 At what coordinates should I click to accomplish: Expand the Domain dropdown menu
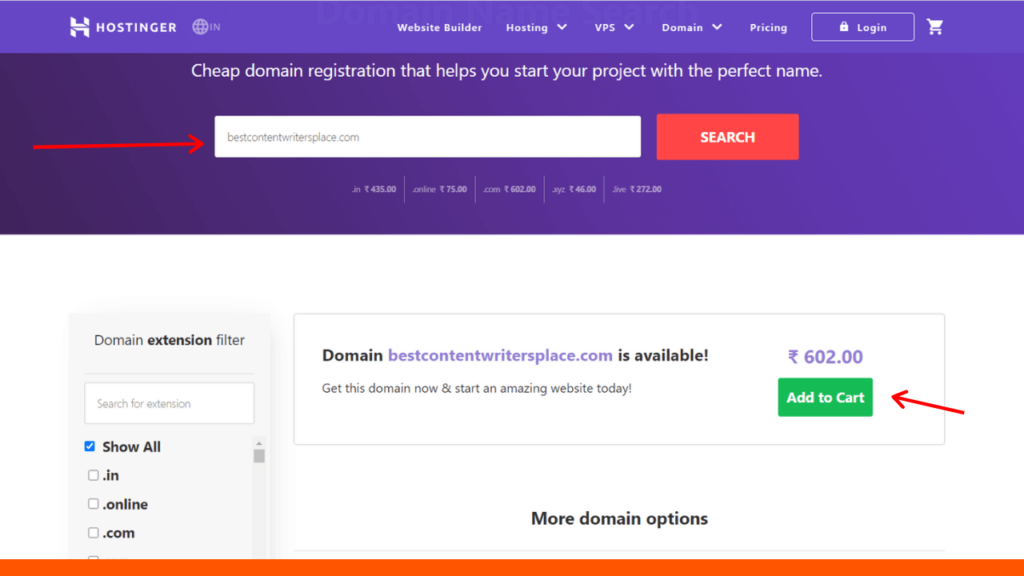tap(692, 27)
